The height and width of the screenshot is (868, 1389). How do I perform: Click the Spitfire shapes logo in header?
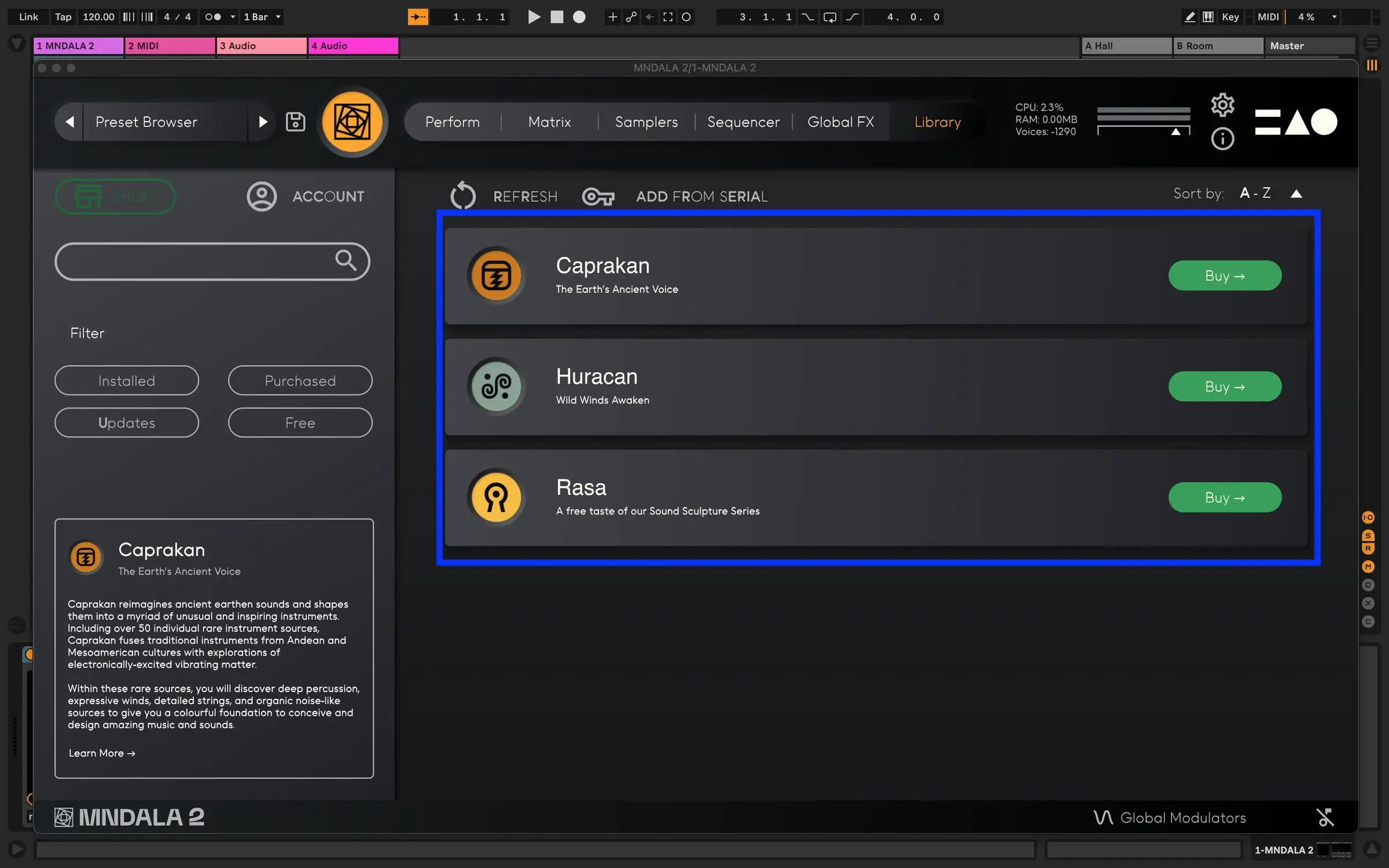pos(1296,122)
